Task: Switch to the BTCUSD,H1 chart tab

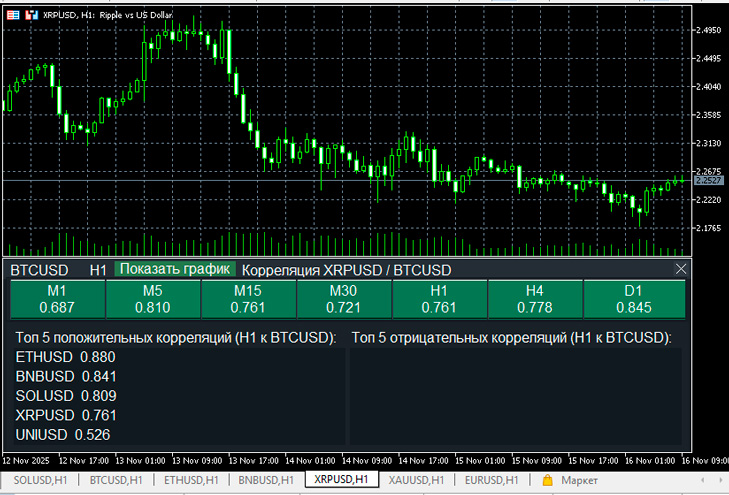Action: click(x=116, y=481)
